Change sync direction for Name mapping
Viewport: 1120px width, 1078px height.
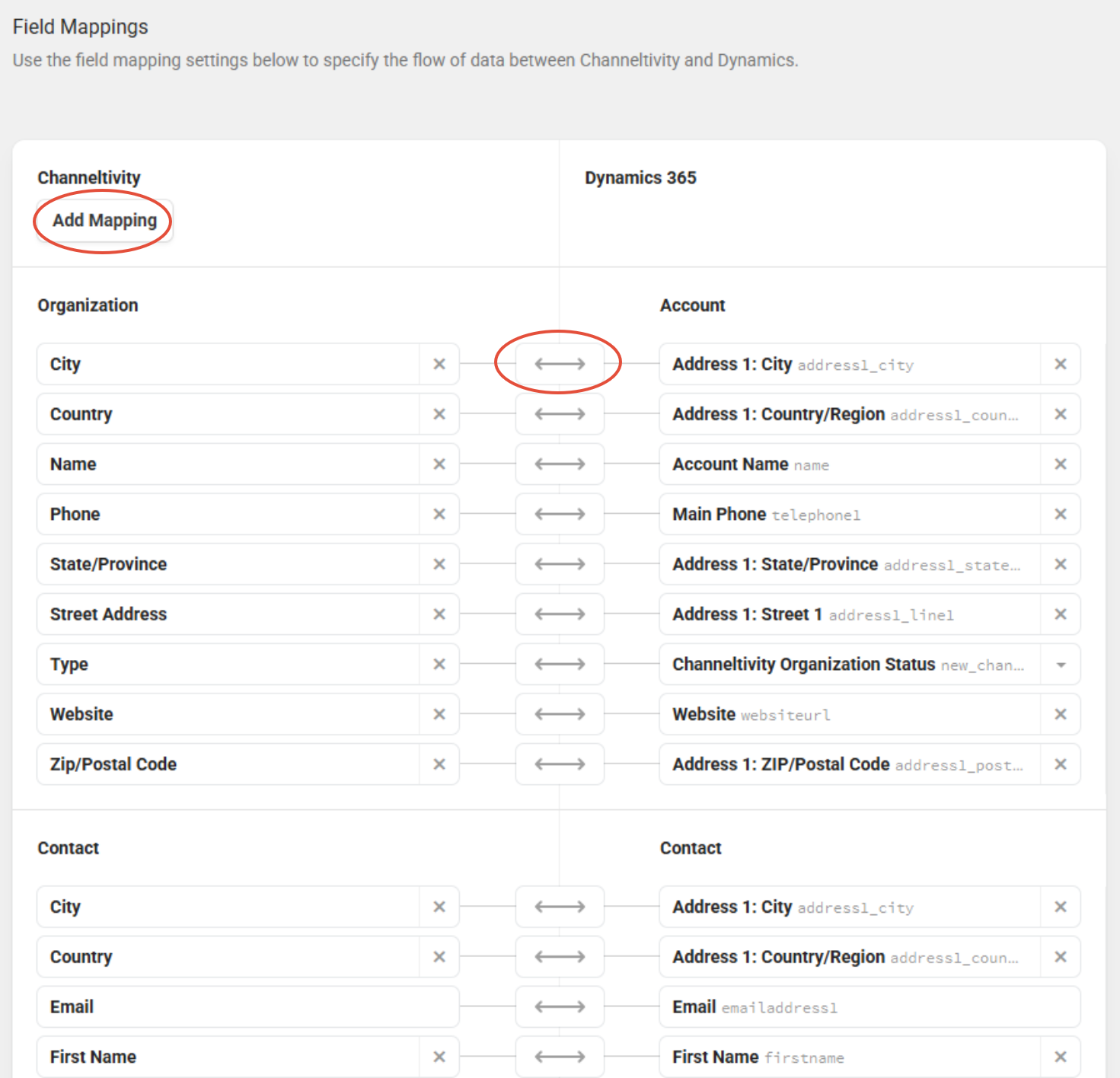pos(560,464)
